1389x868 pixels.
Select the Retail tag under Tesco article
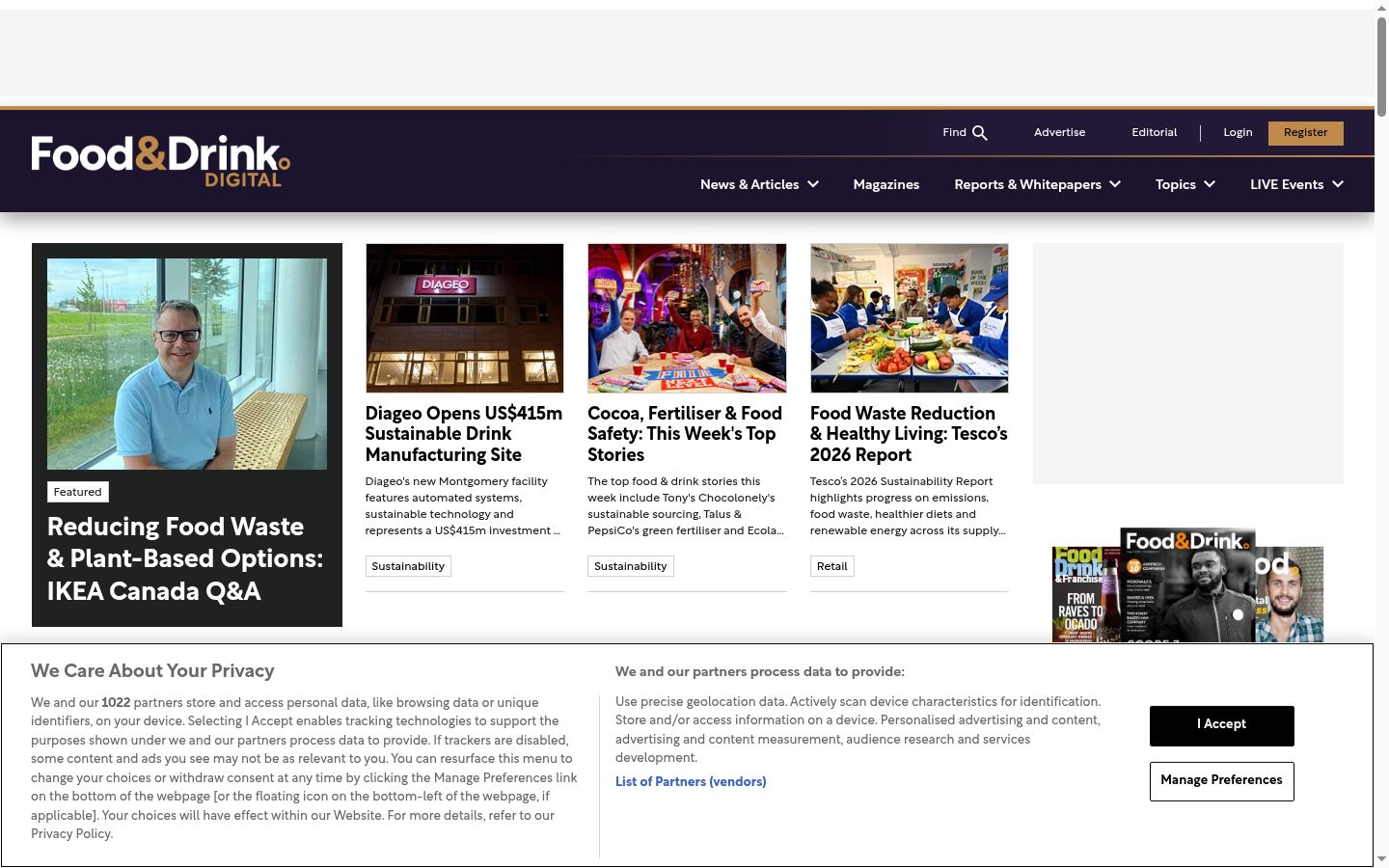coord(832,566)
